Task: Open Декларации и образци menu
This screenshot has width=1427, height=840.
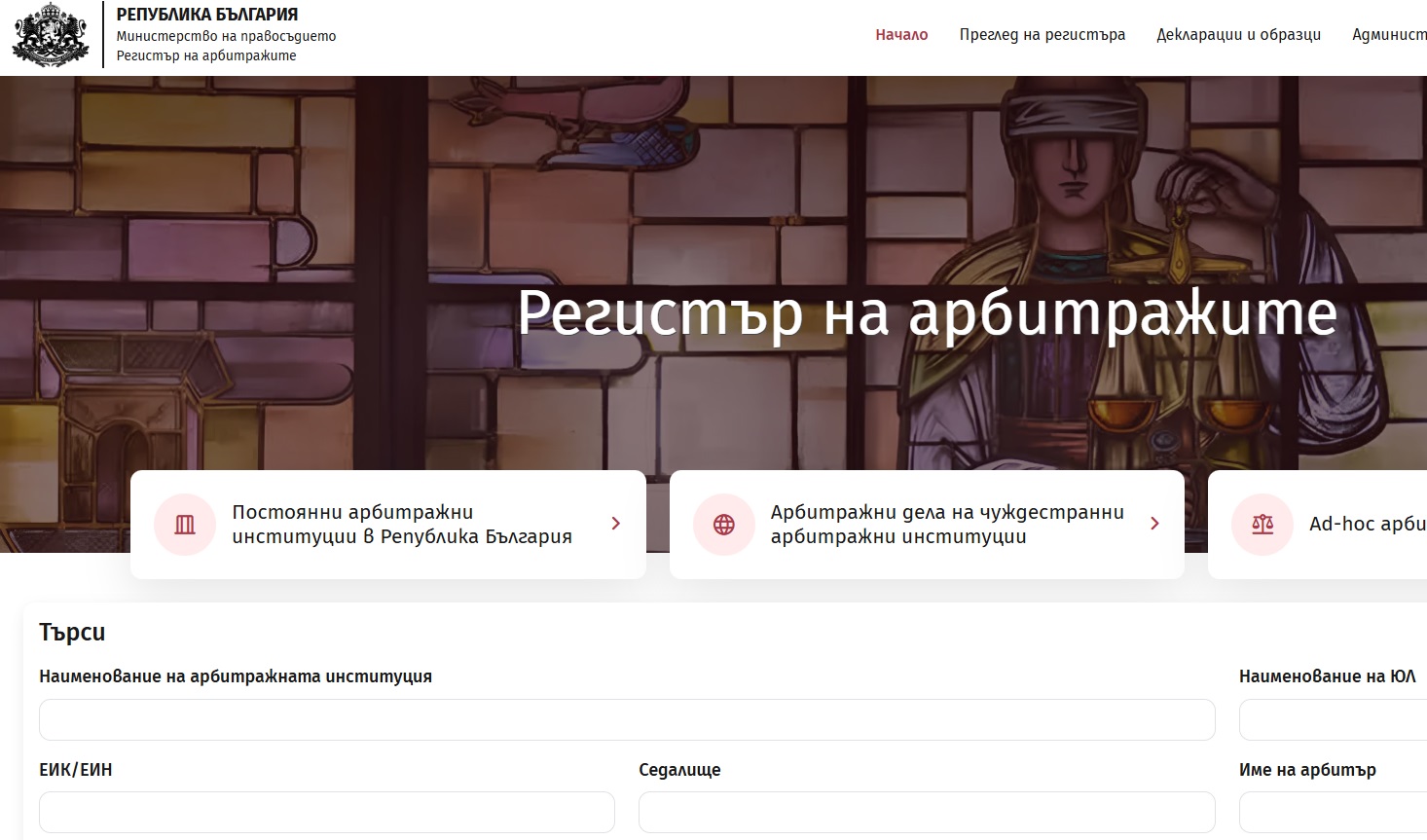Action: [1238, 35]
